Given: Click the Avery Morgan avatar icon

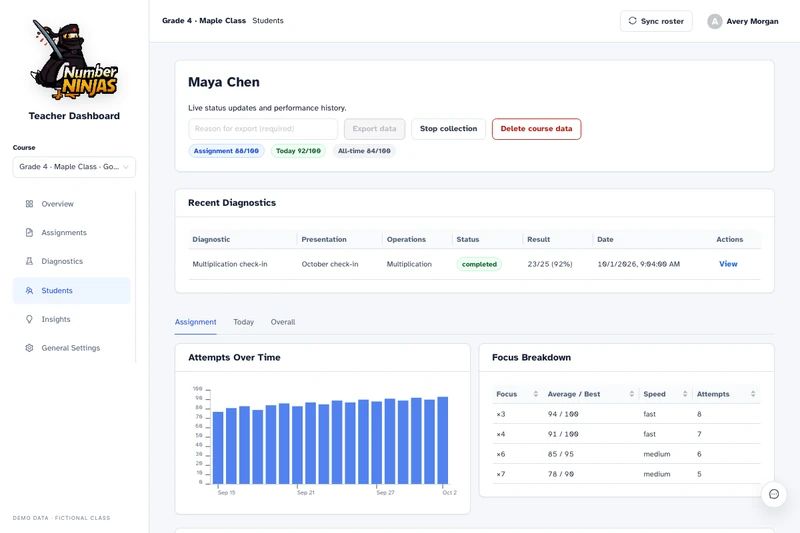Looking at the screenshot, I should coord(714,21).
